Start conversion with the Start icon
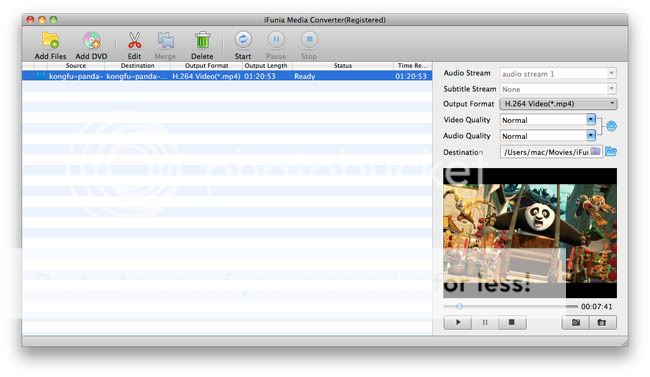This screenshot has height=377, width=650. tap(243, 40)
